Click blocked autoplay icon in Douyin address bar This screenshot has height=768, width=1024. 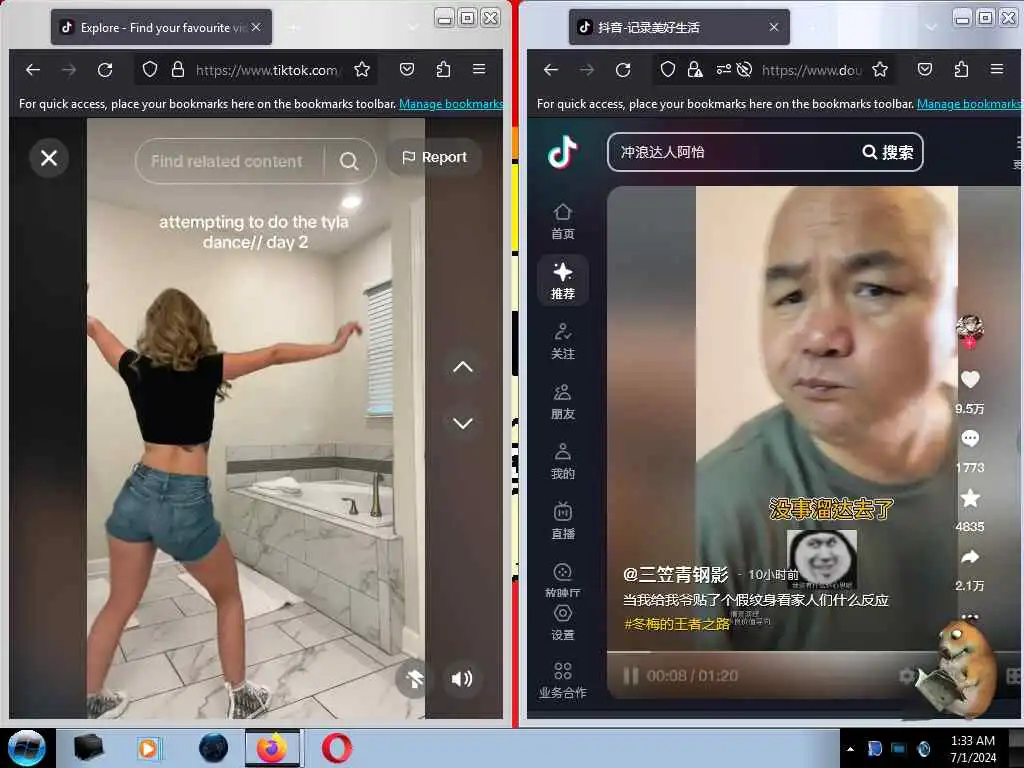744,70
